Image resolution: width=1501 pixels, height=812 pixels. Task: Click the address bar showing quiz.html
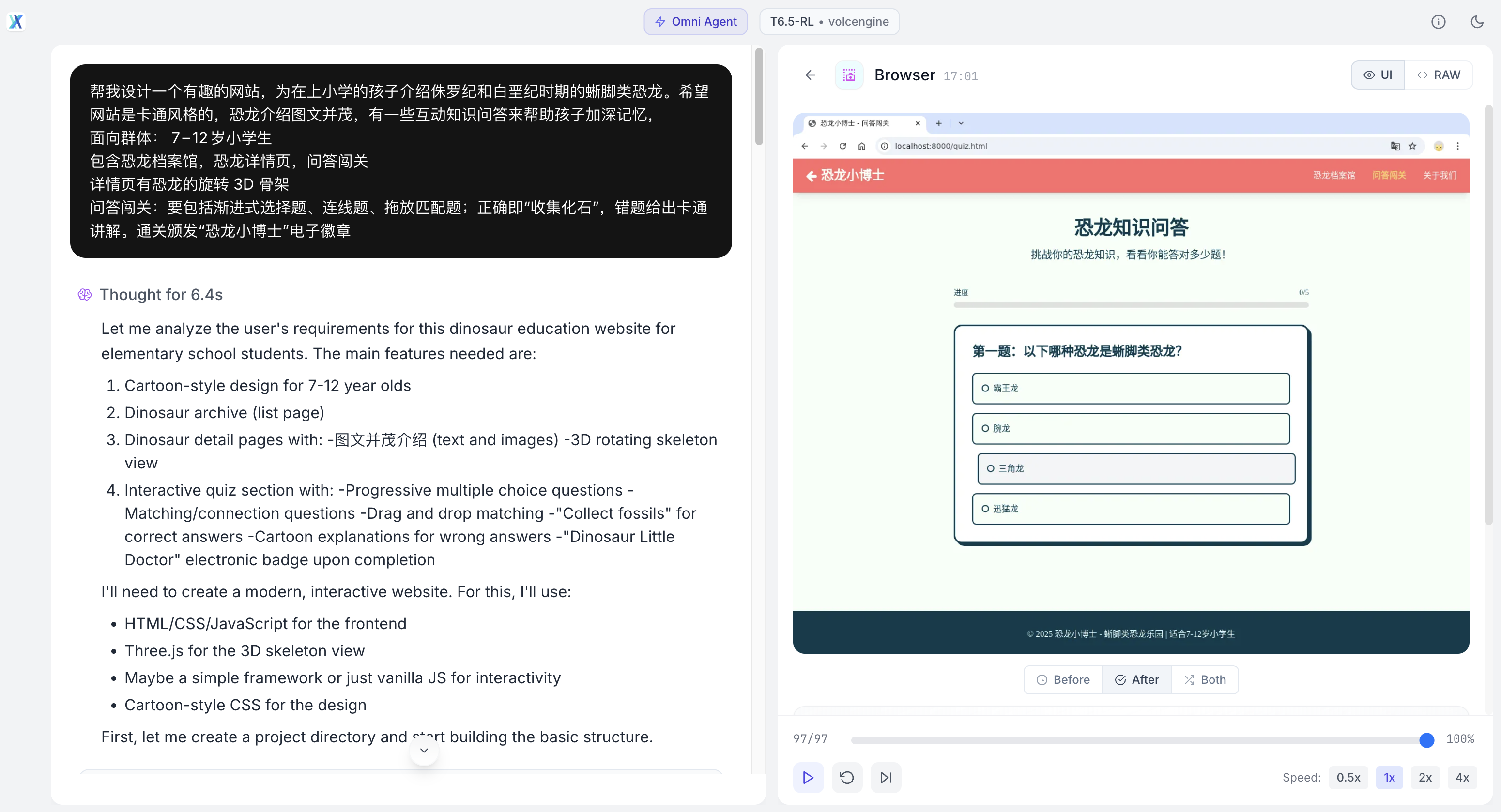tap(940, 146)
